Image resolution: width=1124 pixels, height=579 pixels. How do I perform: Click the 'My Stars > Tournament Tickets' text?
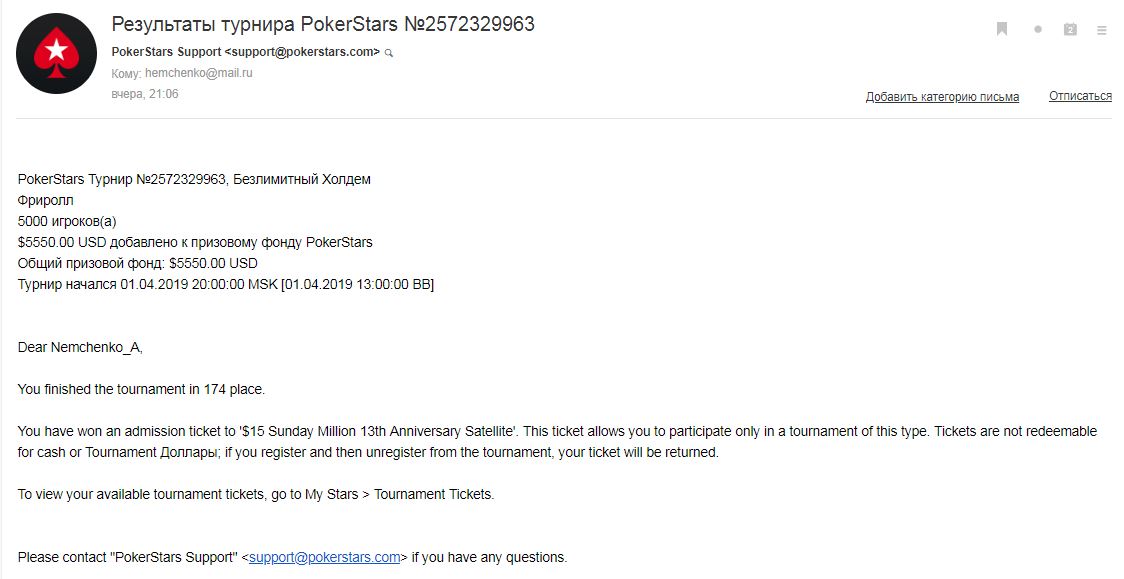click(399, 494)
